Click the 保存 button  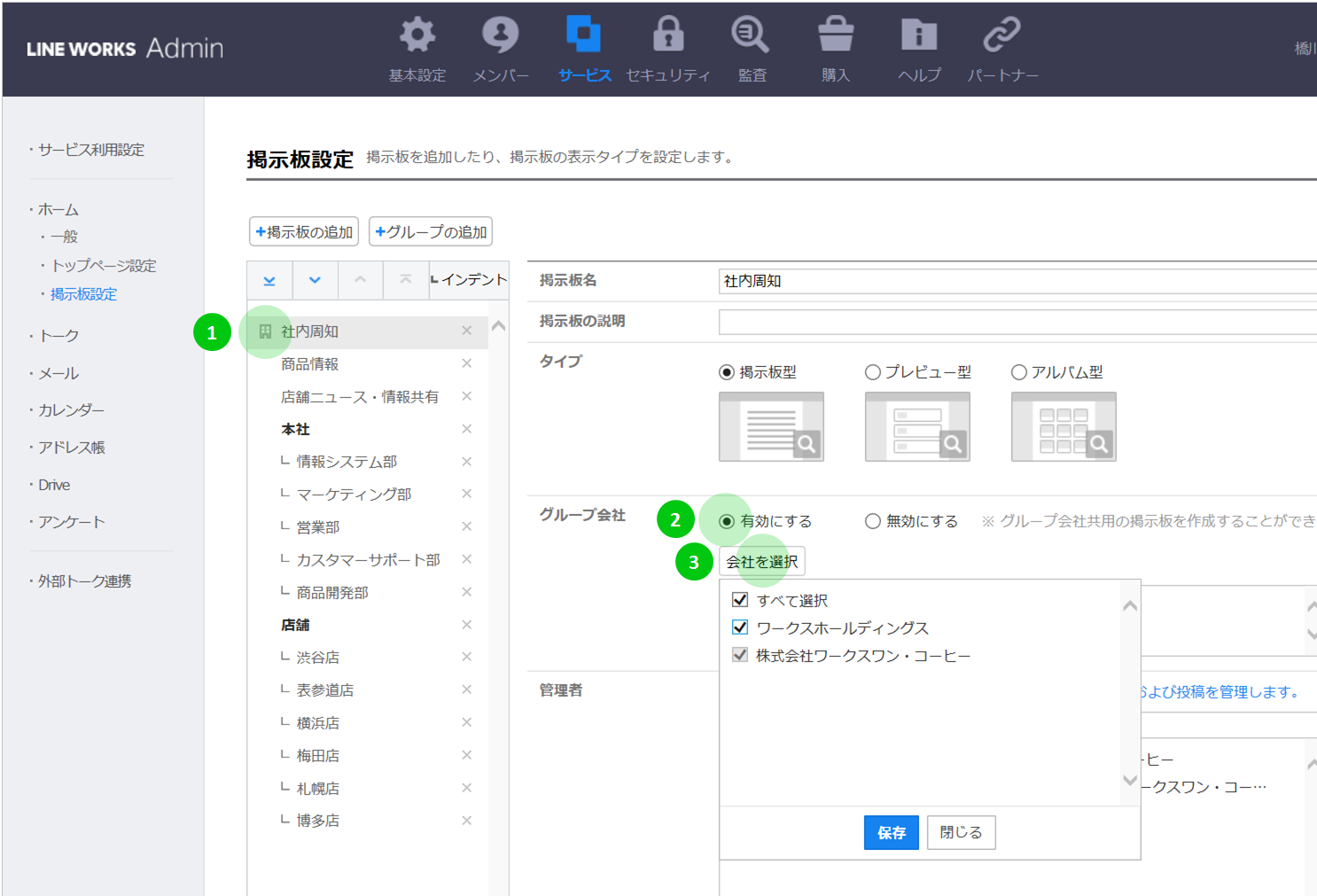coord(891,832)
